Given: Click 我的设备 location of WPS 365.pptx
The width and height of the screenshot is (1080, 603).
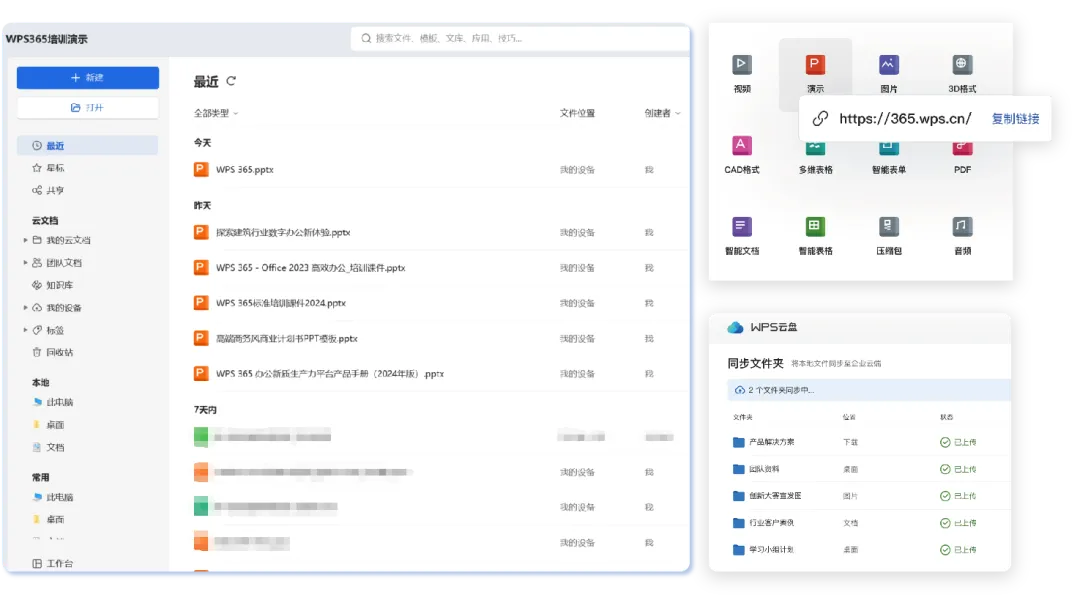Looking at the screenshot, I should coord(577,170).
